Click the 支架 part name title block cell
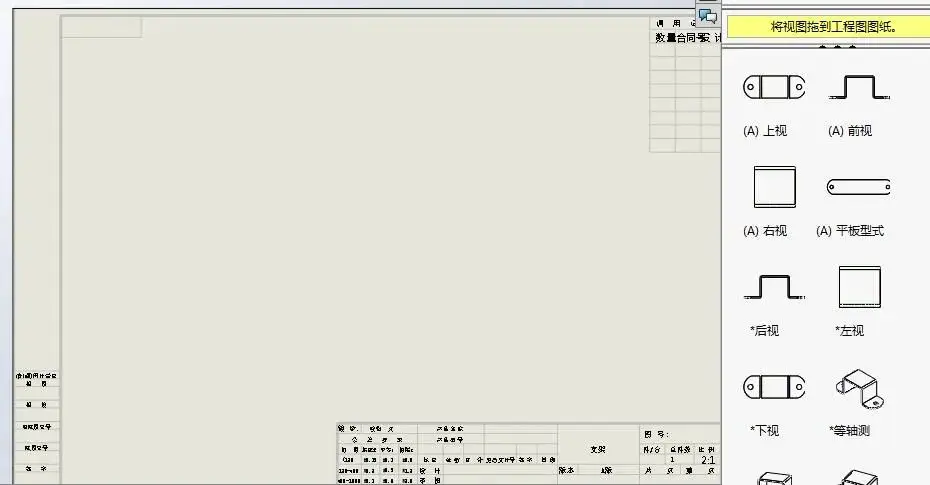The height and width of the screenshot is (485, 930). [x=598, y=449]
